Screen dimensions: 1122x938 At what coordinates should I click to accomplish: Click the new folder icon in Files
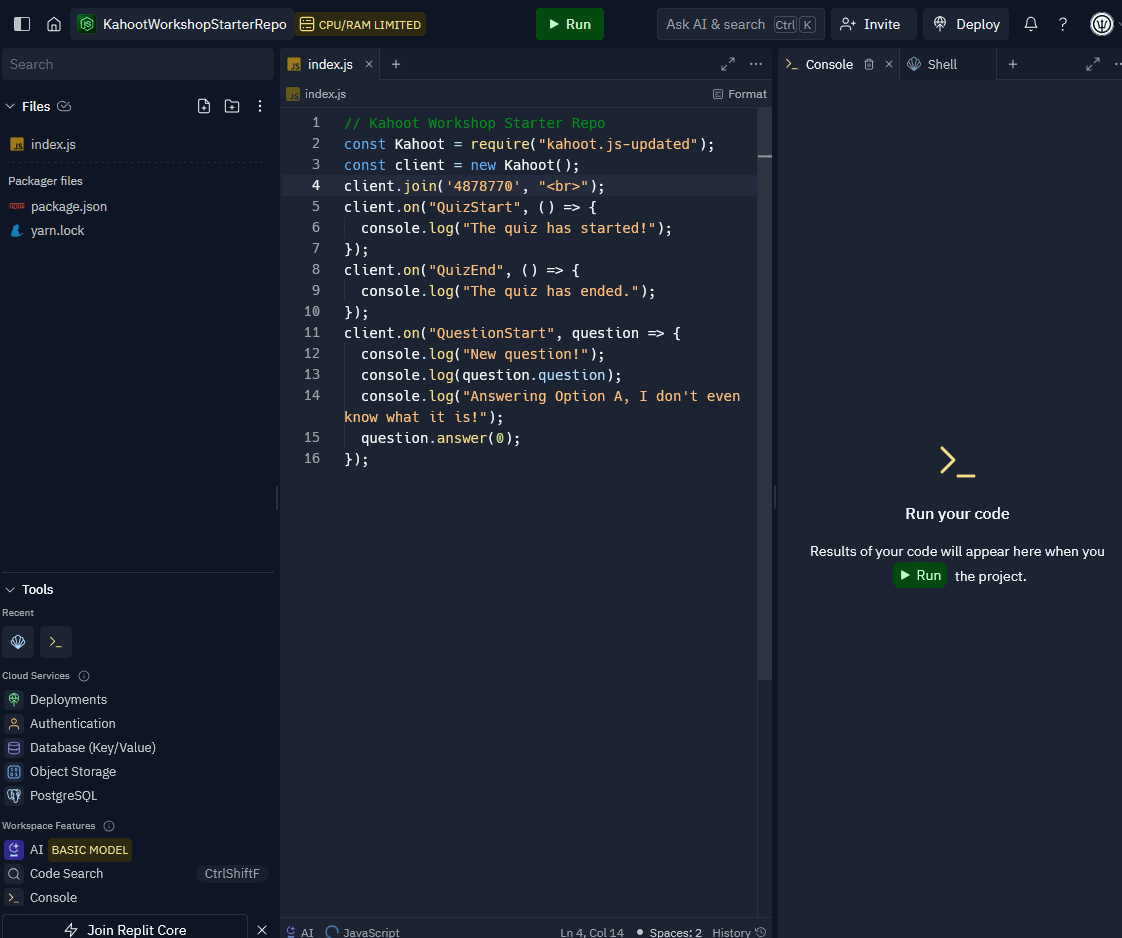pyautogui.click(x=232, y=106)
